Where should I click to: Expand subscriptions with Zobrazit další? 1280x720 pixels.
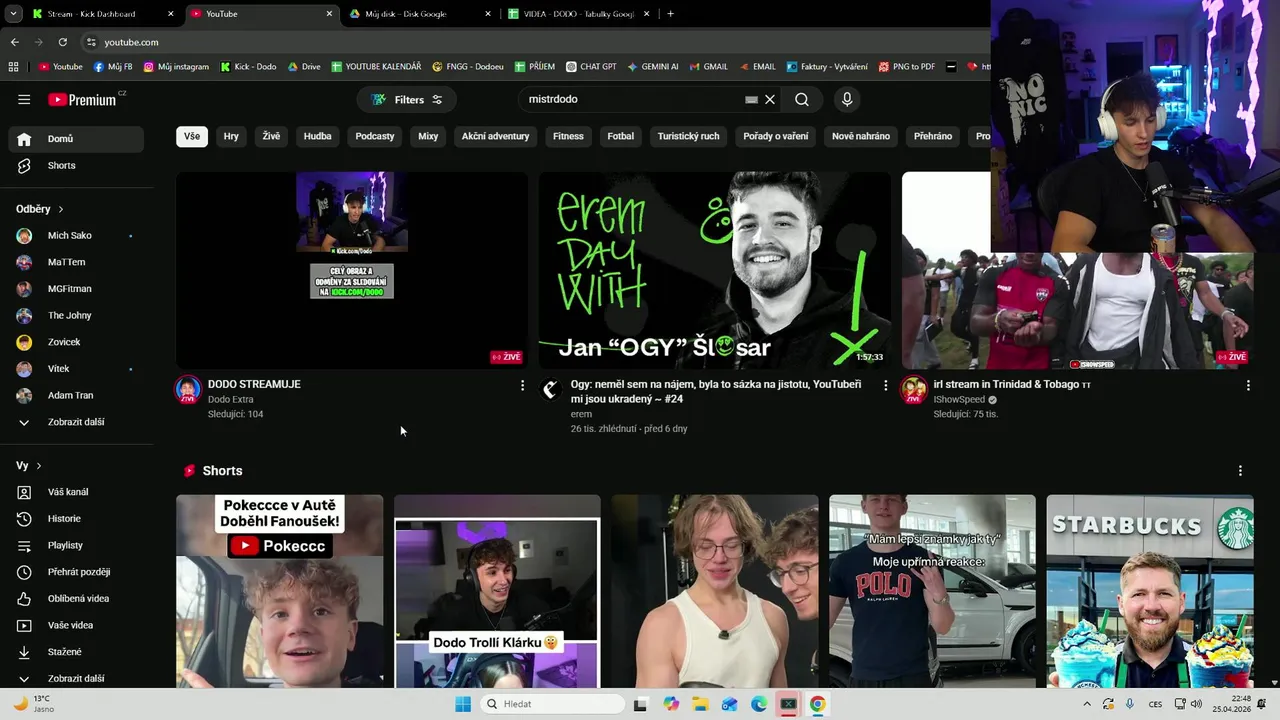click(76, 422)
